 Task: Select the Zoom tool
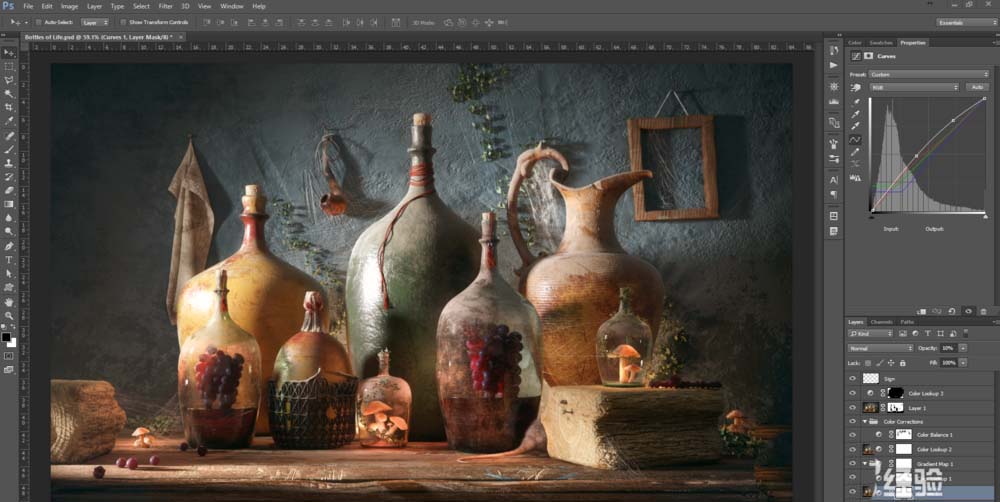click(x=9, y=315)
